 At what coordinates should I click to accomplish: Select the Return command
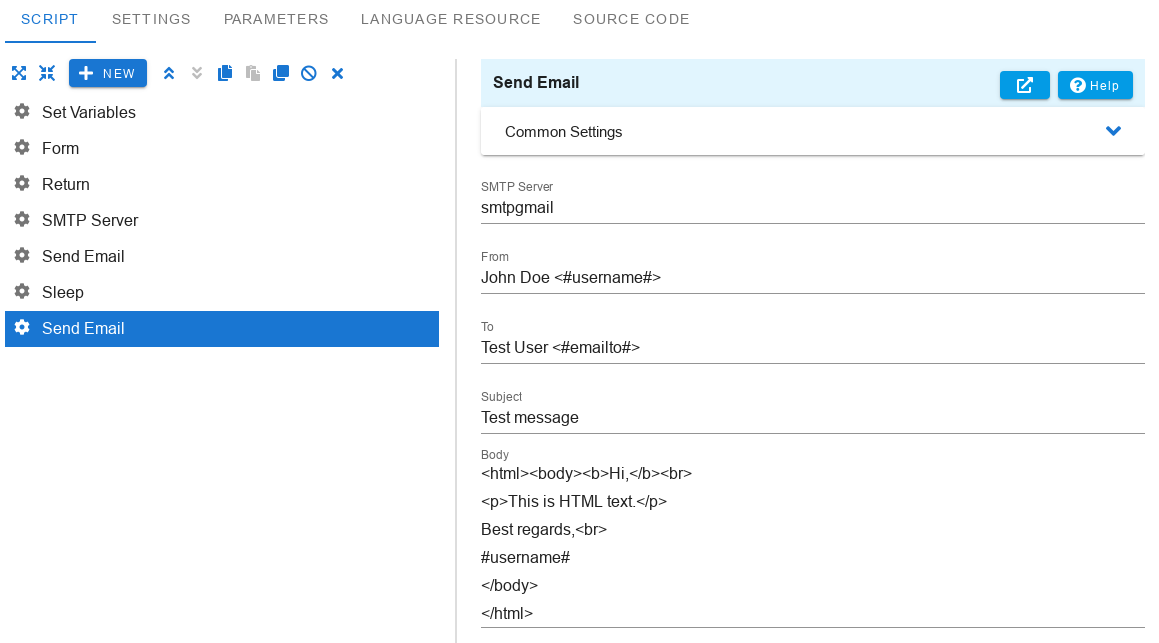coord(222,184)
